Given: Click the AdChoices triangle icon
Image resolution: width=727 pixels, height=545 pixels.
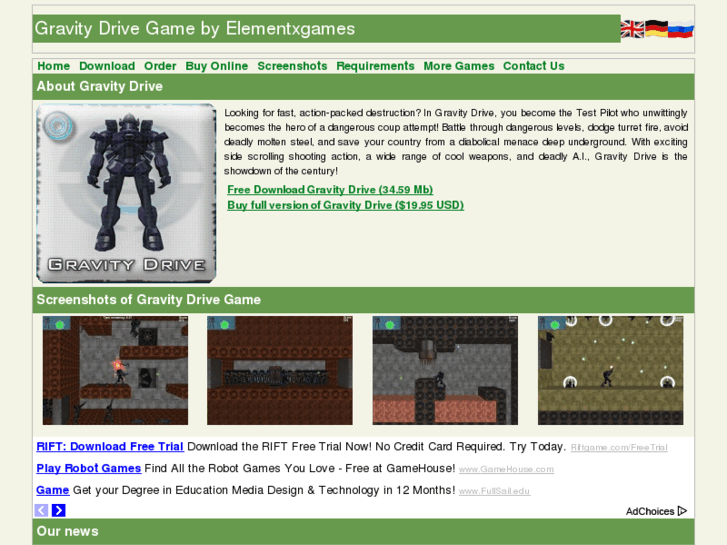Looking at the screenshot, I should [x=682, y=511].
